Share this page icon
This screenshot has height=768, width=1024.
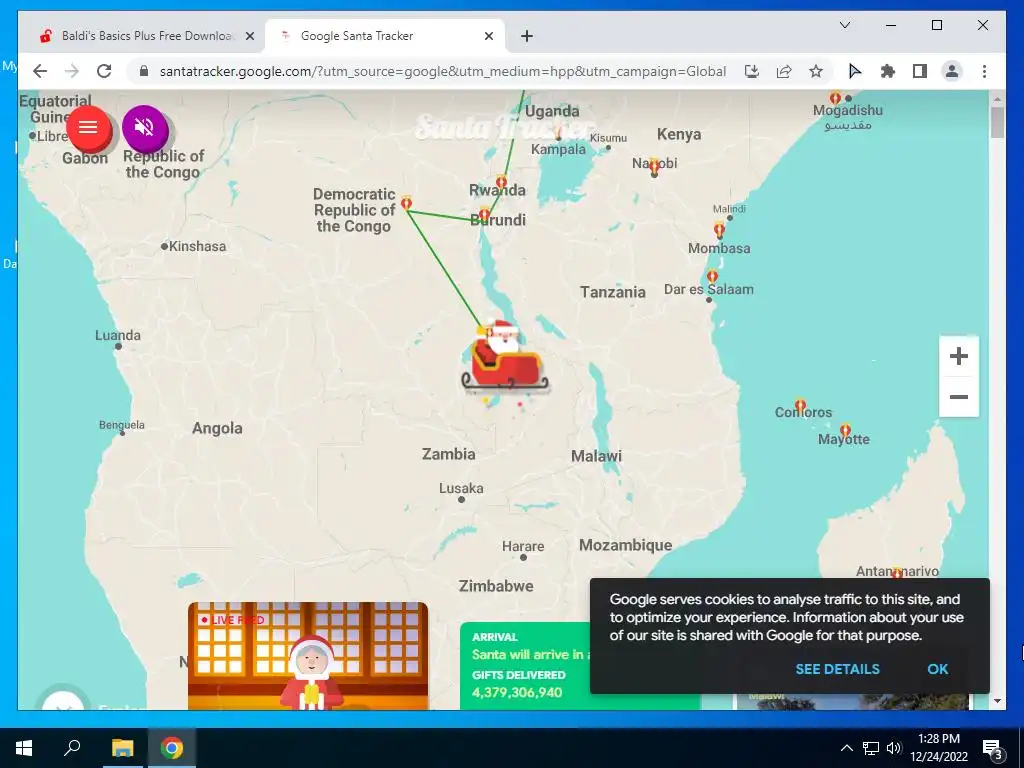coord(784,71)
